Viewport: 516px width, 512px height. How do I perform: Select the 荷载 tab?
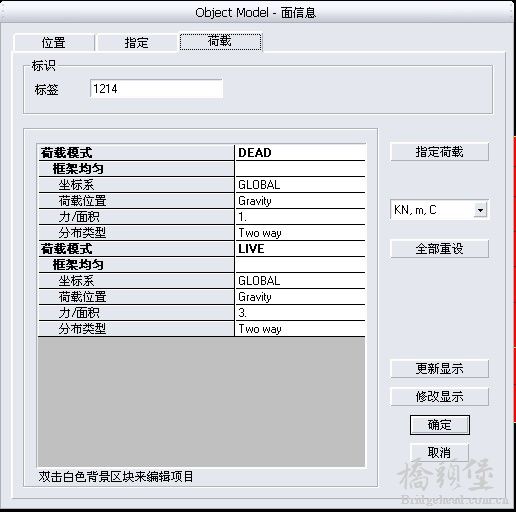coord(220,41)
